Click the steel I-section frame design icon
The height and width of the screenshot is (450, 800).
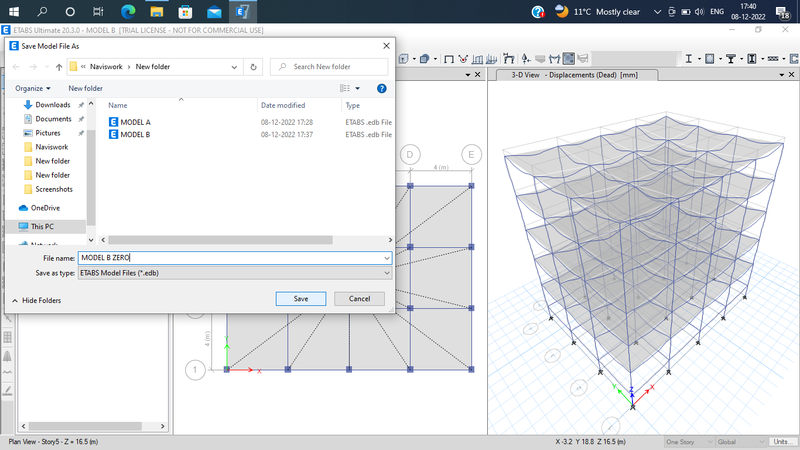688,59
